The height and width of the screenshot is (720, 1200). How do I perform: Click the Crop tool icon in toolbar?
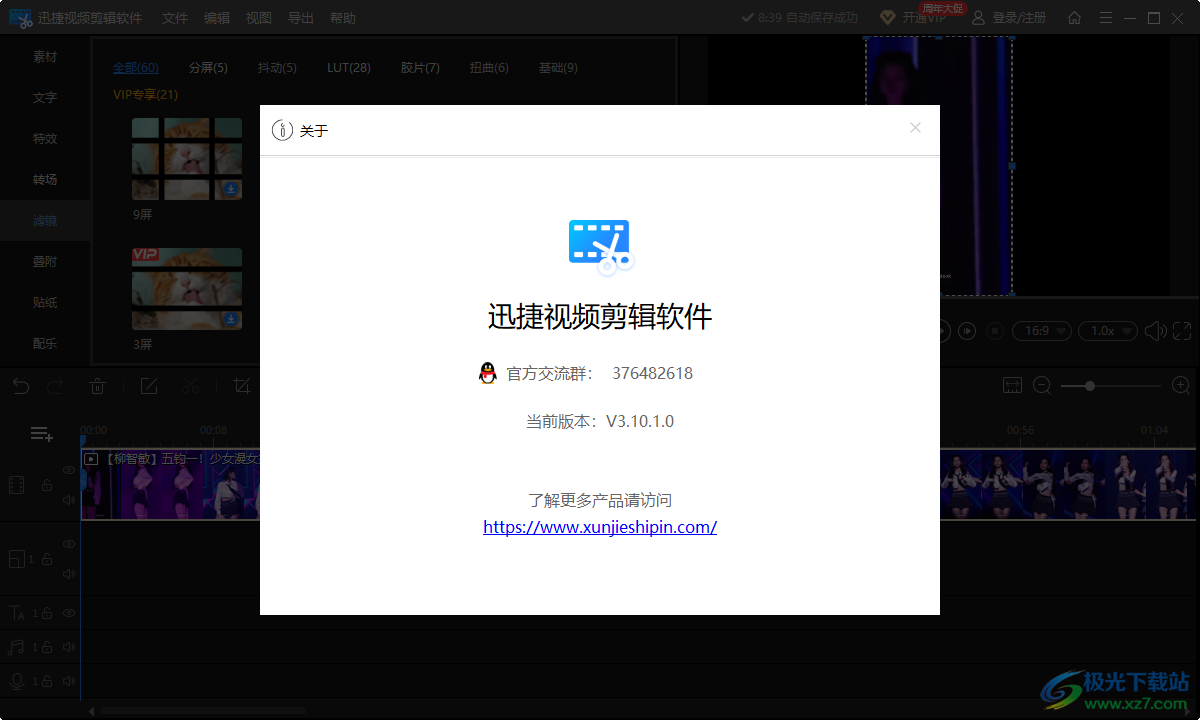tap(240, 385)
